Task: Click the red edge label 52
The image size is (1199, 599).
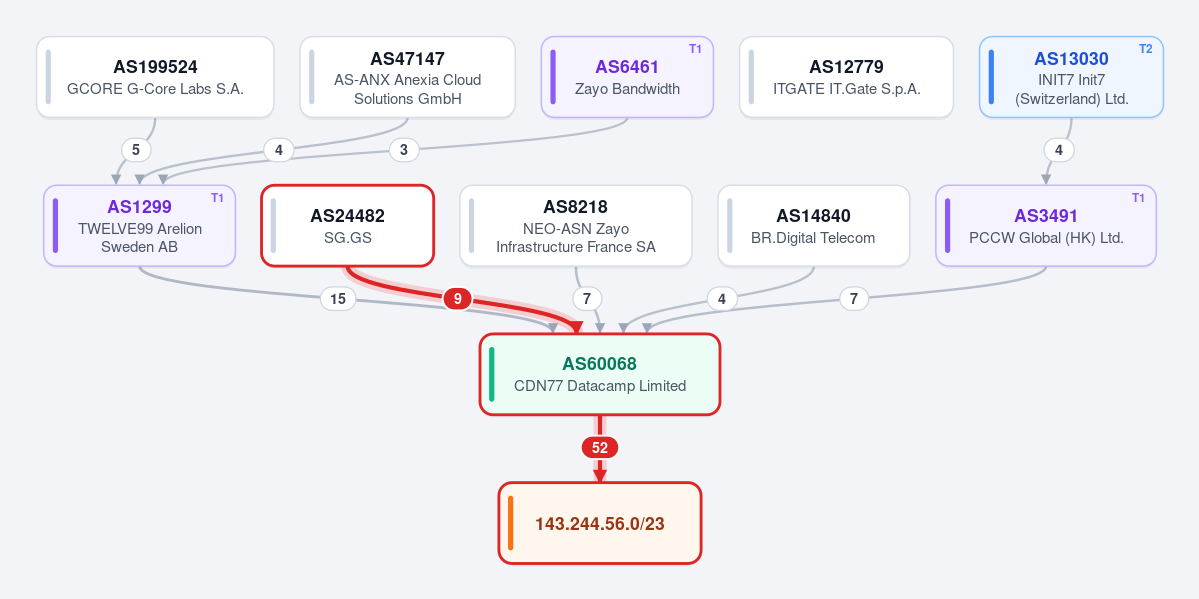Action: [x=600, y=448]
